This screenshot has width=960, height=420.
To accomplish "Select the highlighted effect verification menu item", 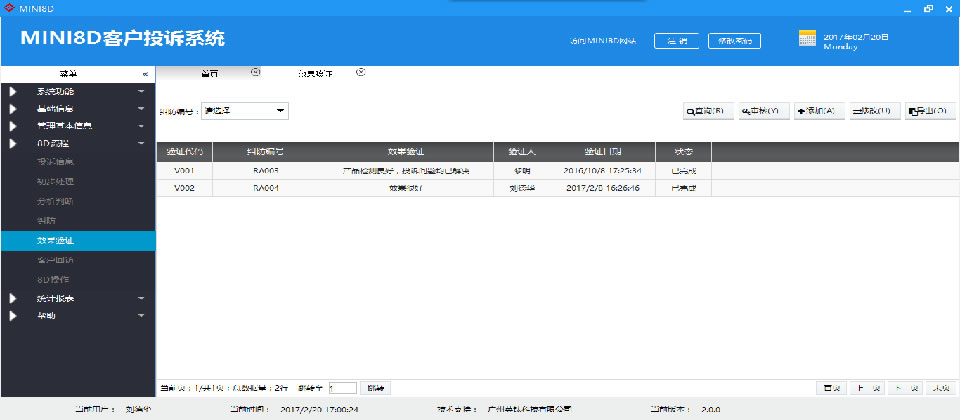I will pyautogui.click(x=77, y=241).
